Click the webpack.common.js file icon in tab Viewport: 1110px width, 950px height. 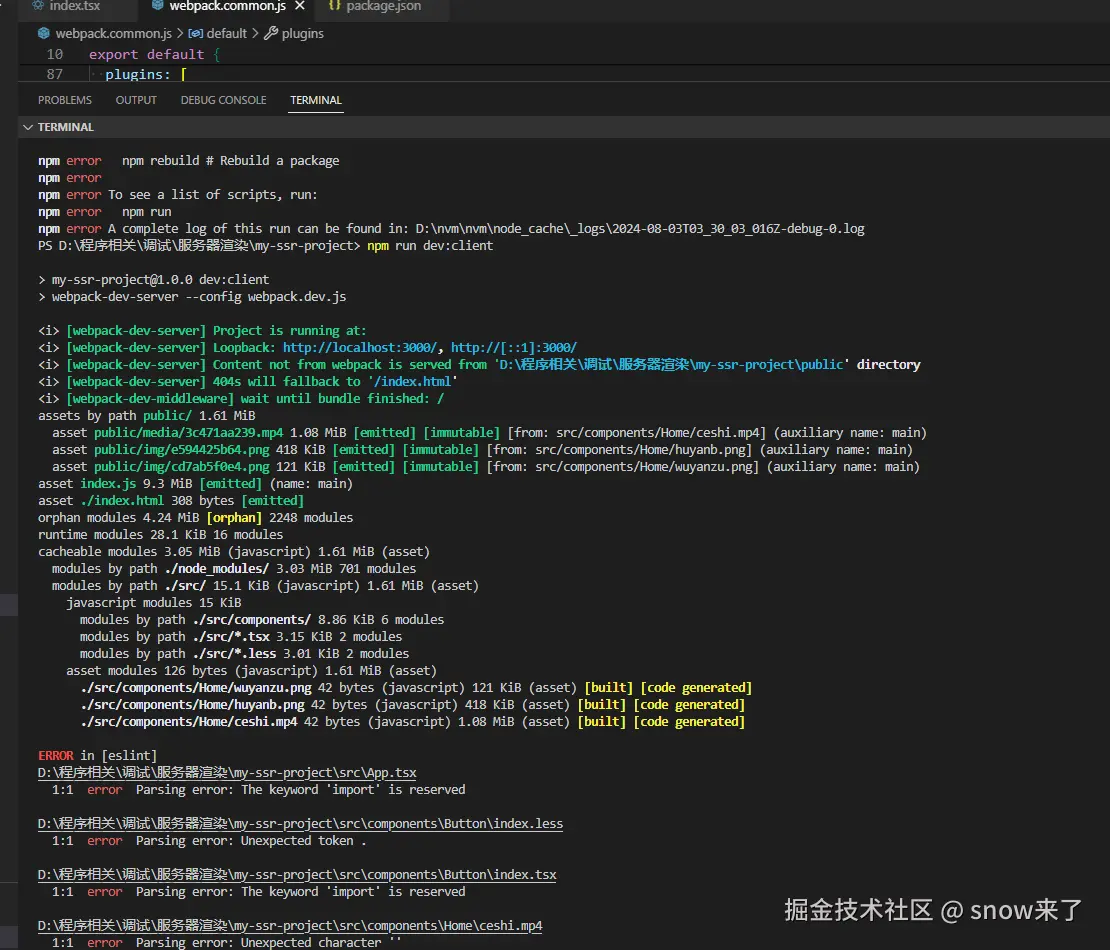157,6
